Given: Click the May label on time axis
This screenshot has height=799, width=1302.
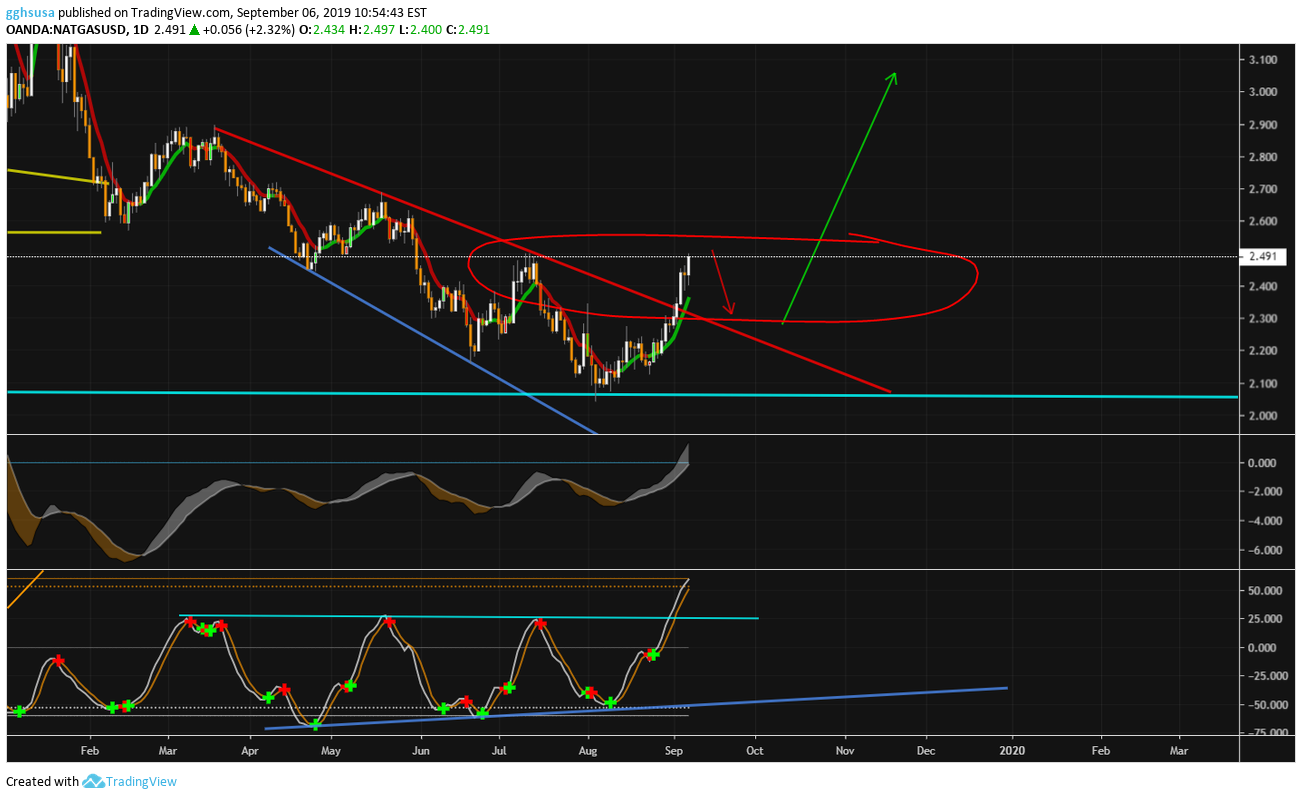Looking at the screenshot, I should tap(331, 749).
